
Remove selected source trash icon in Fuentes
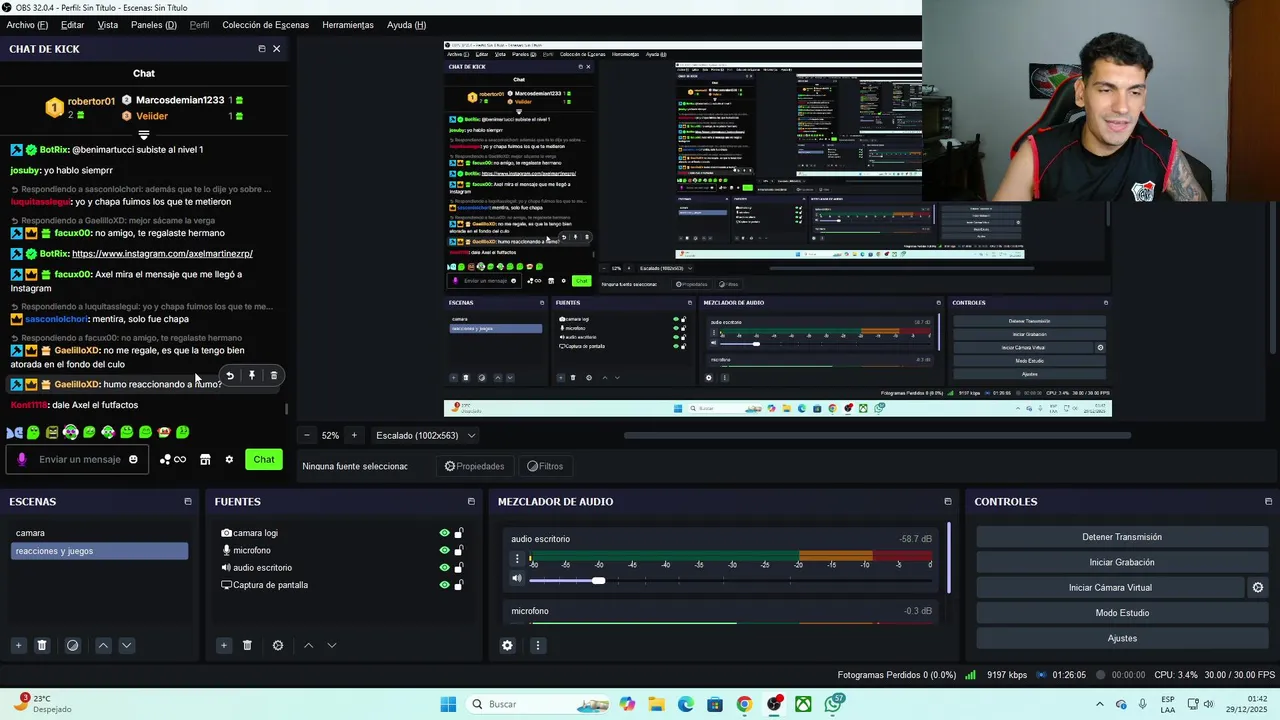(x=247, y=646)
